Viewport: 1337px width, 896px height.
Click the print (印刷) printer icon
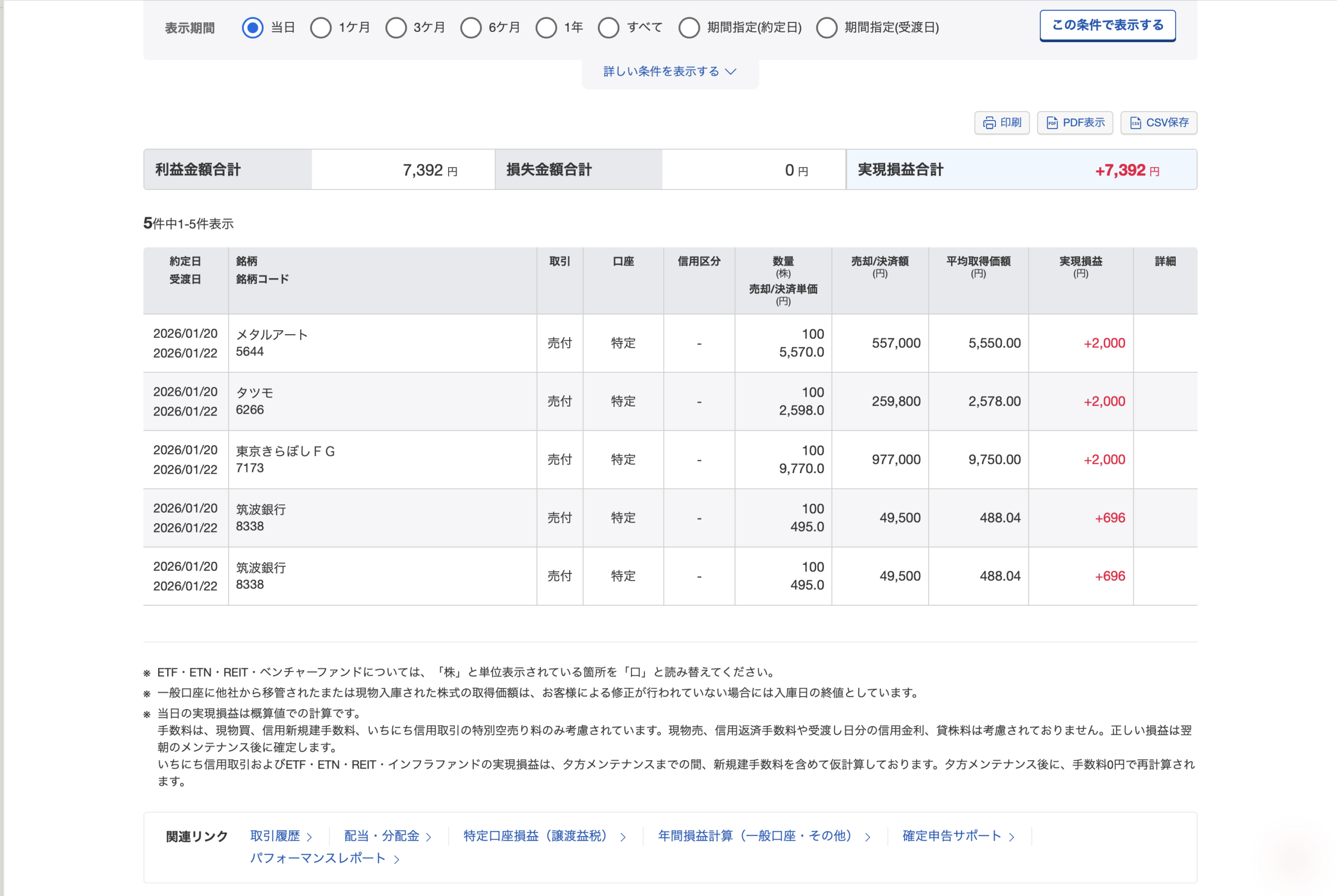point(989,123)
